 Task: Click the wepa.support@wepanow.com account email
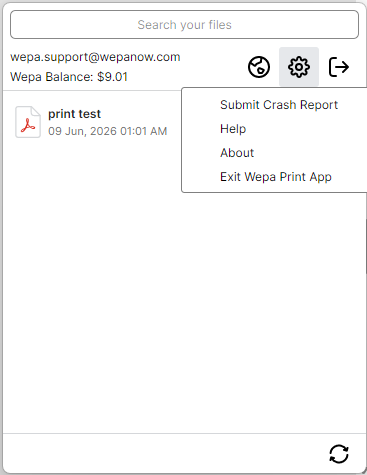(95, 57)
